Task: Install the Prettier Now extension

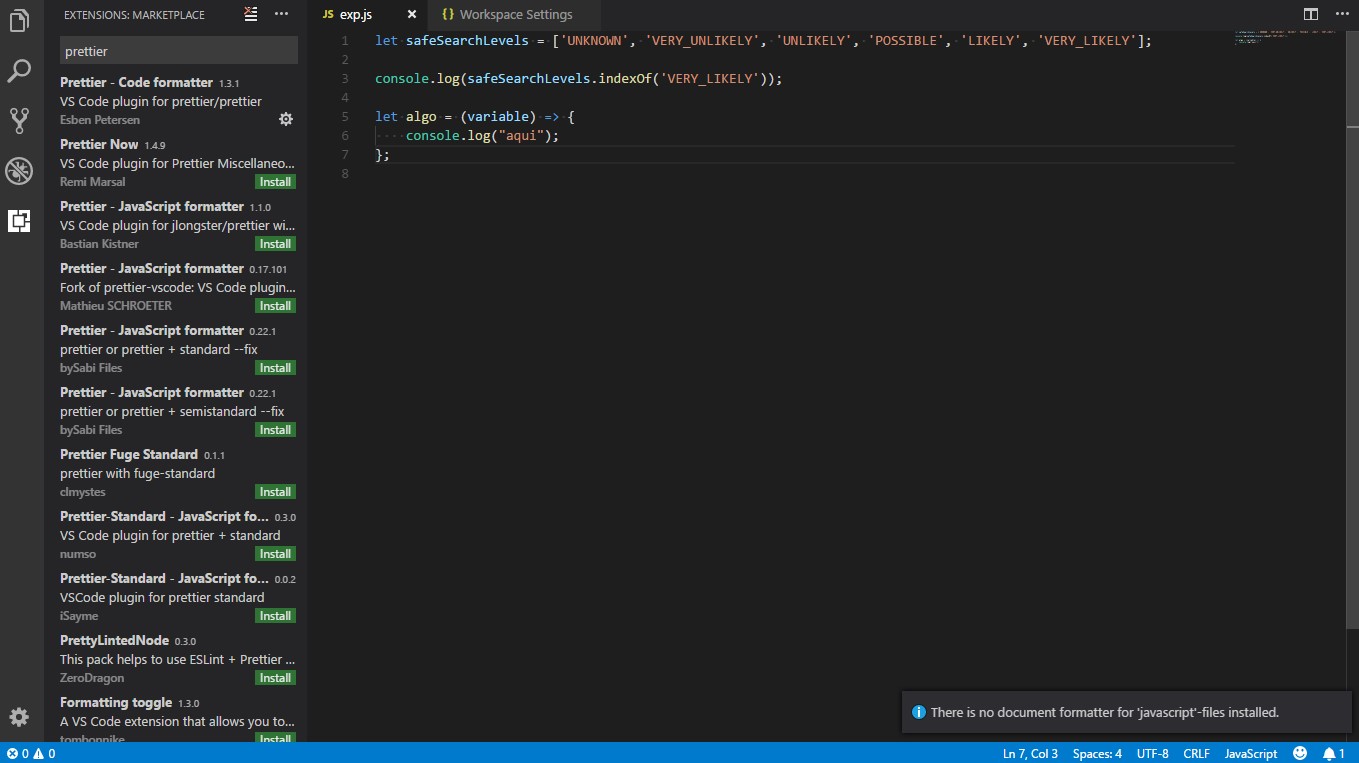Action: coord(274,181)
